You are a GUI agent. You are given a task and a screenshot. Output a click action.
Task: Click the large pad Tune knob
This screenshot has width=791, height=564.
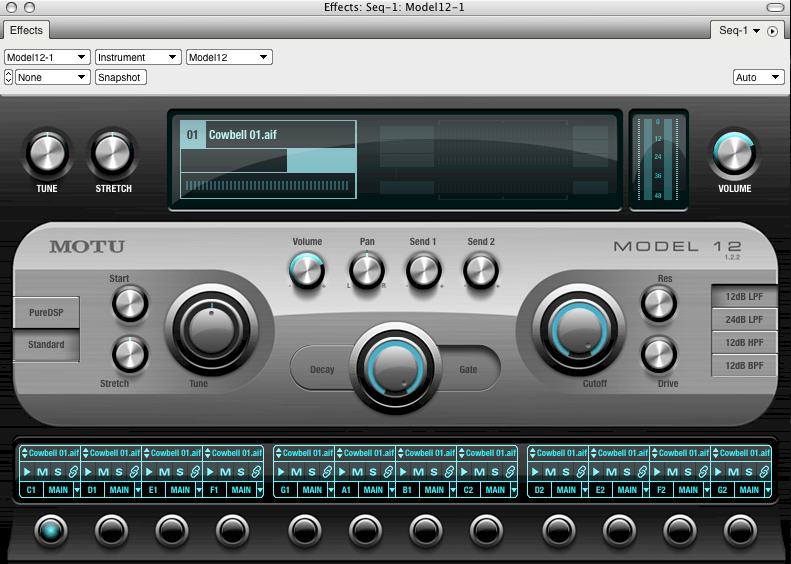[x=211, y=330]
